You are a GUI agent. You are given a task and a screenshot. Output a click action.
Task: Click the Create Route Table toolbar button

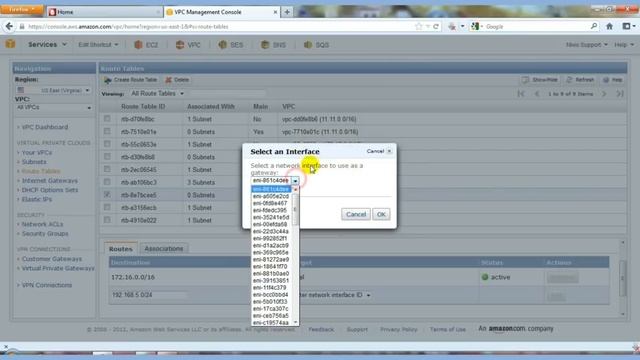(x=130, y=80)
